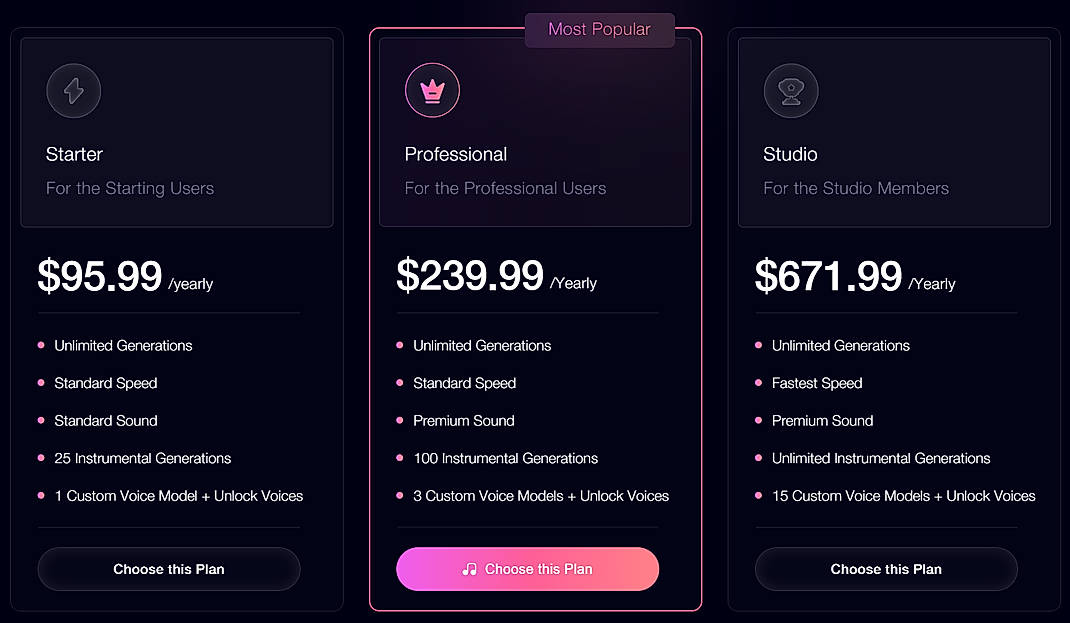This screenshot has height=623, width=1070.
Task: Click the circled lightning badge above Starter text
Action: click(x=73, y=90)
